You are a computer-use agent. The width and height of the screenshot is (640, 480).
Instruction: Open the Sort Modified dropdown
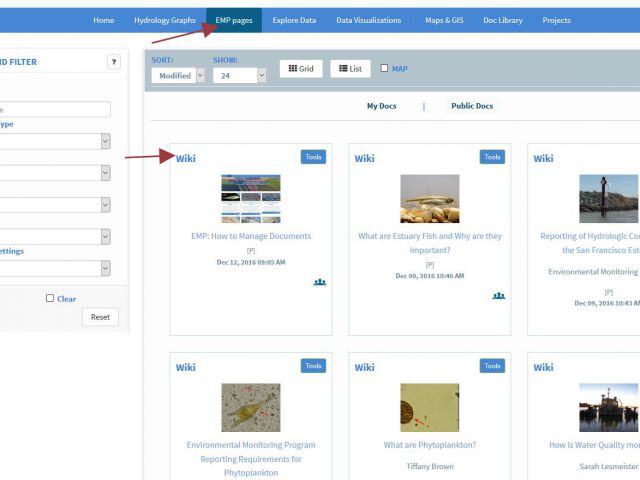[178, 76]
